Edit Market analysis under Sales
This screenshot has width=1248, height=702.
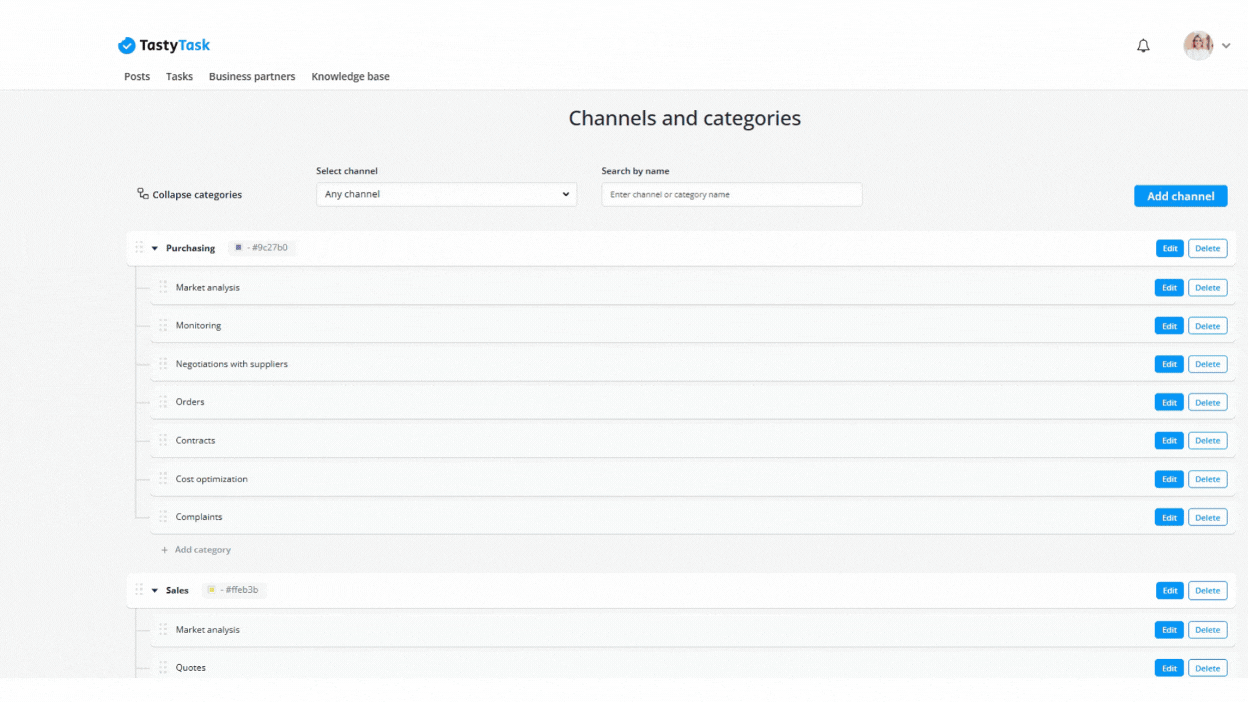click(1169, 630)
